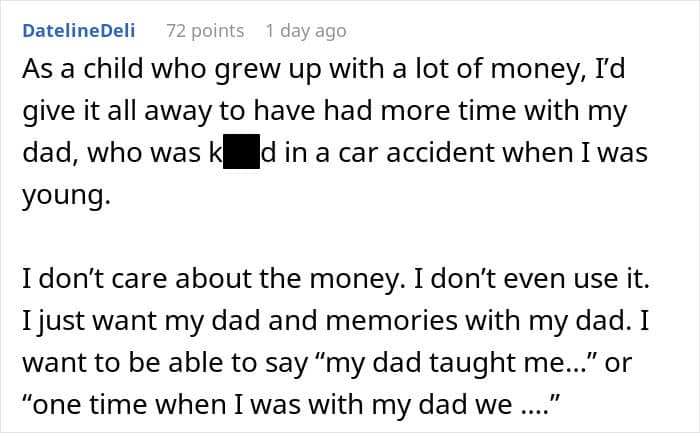Open the DatelineDeli user profile link

pos(79,31)
